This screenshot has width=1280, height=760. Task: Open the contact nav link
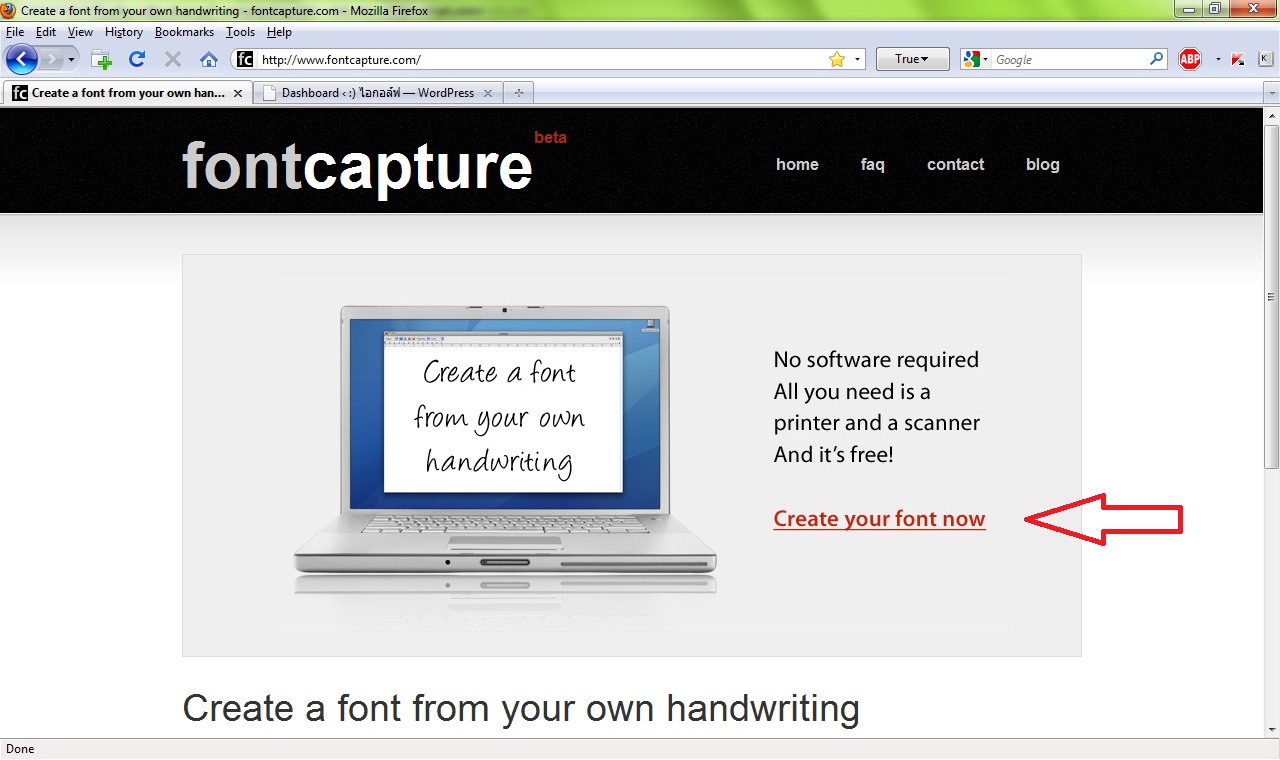[x=955, y=164]
